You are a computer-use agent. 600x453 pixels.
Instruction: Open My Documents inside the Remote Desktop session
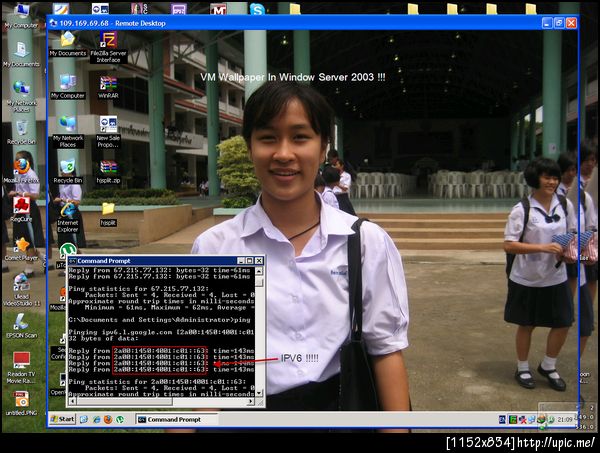tap(68, 44)
